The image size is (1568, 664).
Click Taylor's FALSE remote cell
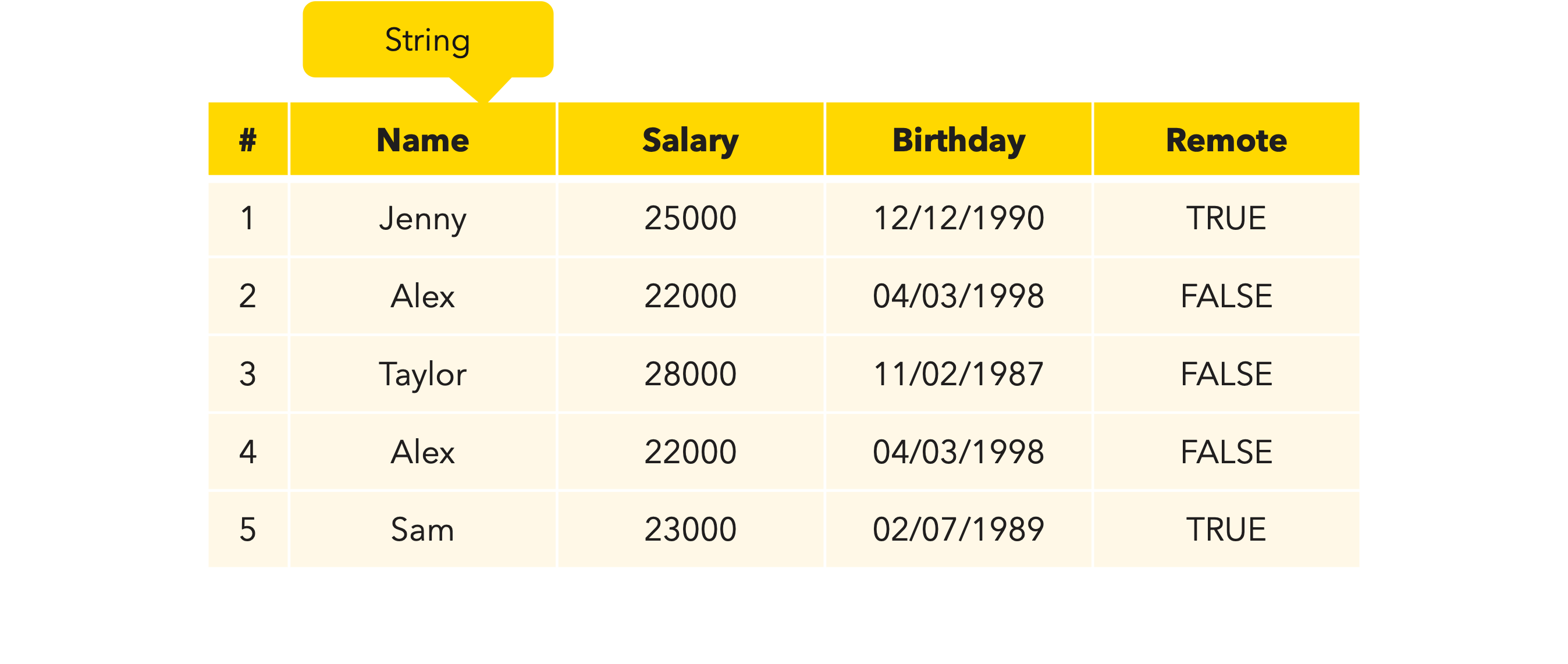(1226, 374)
